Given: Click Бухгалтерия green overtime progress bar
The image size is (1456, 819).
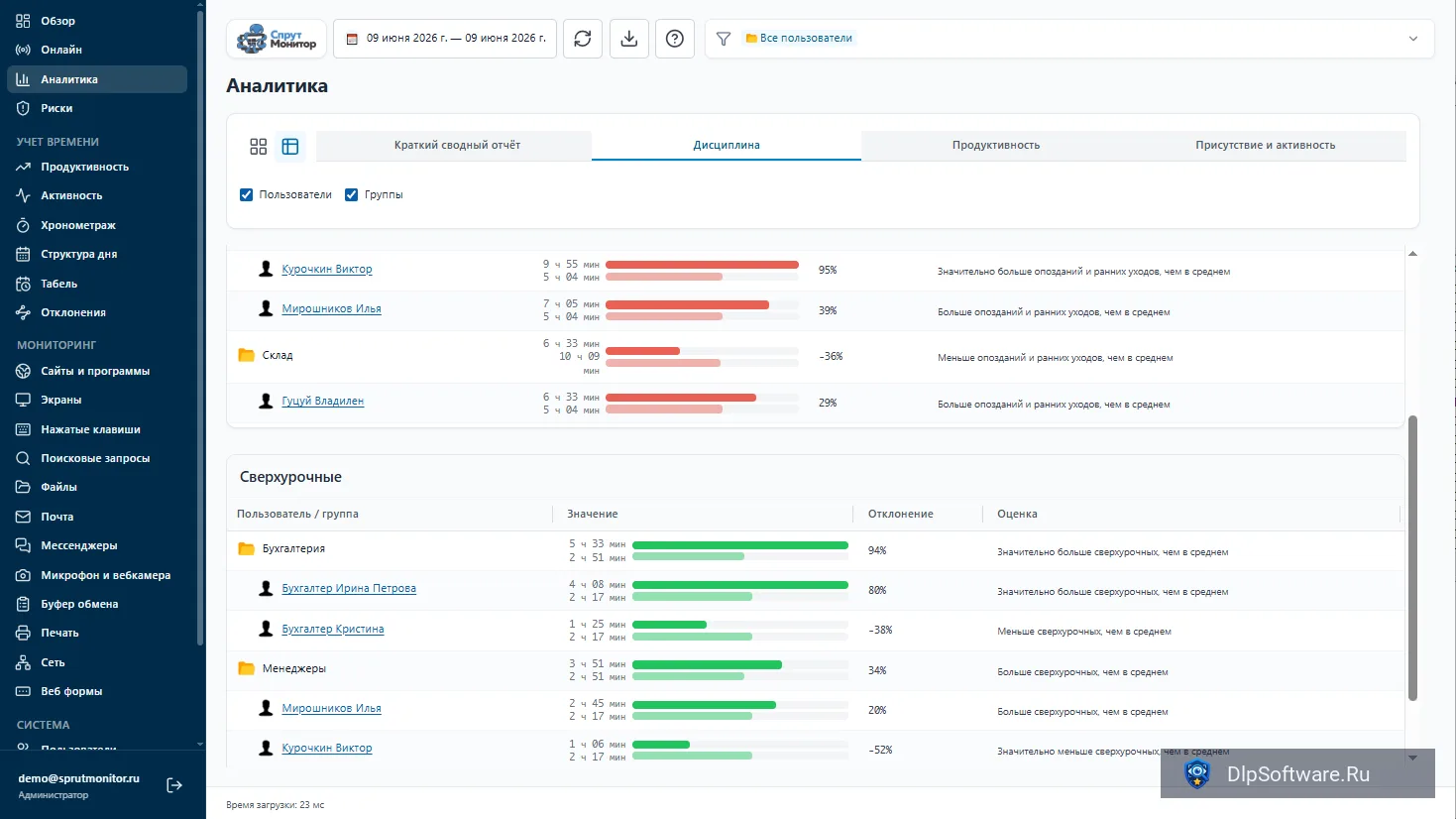Looking at the screenshot, I should (740, 545).
